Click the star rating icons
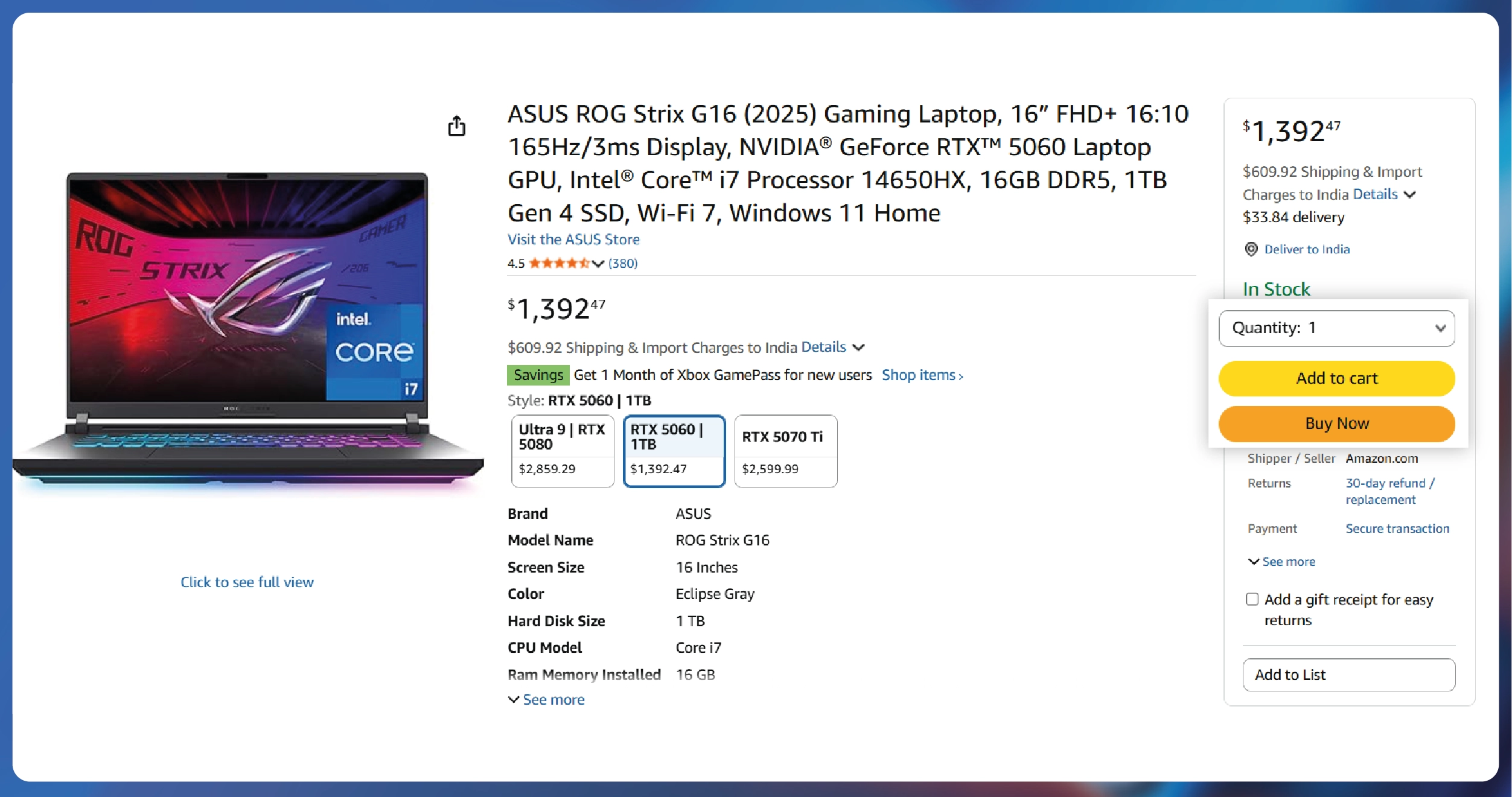The height and width of the screenshot is (797, 1512). 559,263
